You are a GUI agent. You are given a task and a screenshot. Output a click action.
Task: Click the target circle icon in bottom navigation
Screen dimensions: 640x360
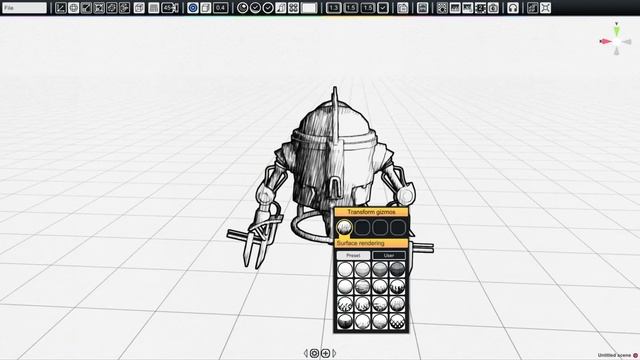coord(314,353)
